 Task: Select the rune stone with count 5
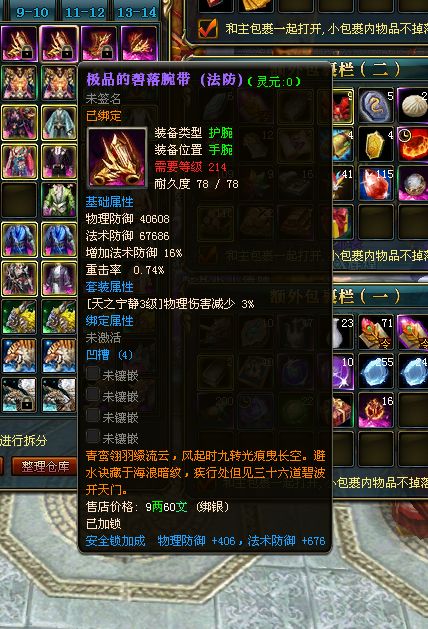pos(376,106)
